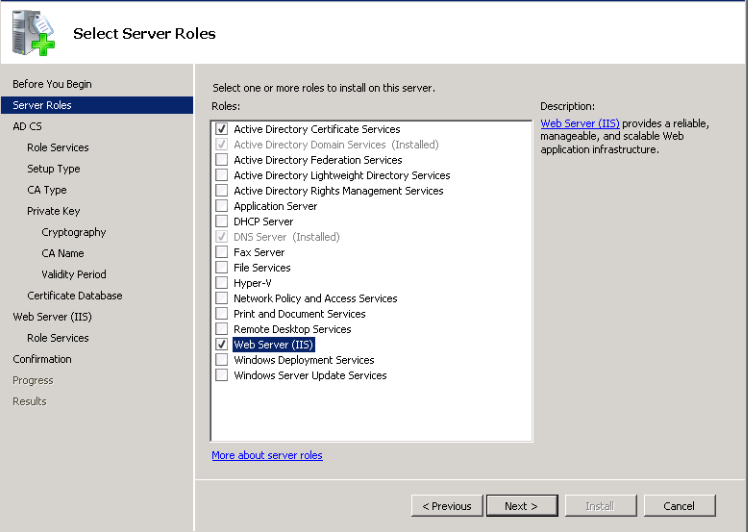
Task: Enable the Hyper-V role checkbox
Action: 221,282
